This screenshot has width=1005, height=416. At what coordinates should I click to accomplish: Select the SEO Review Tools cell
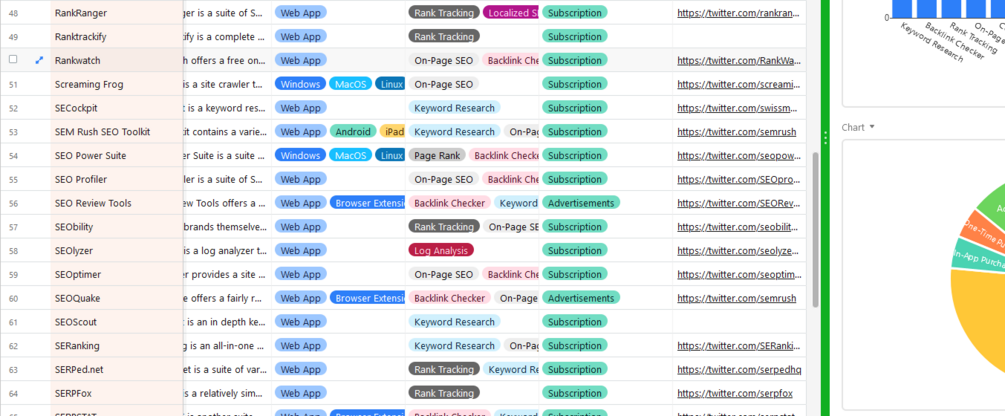(x=117, y=203)
